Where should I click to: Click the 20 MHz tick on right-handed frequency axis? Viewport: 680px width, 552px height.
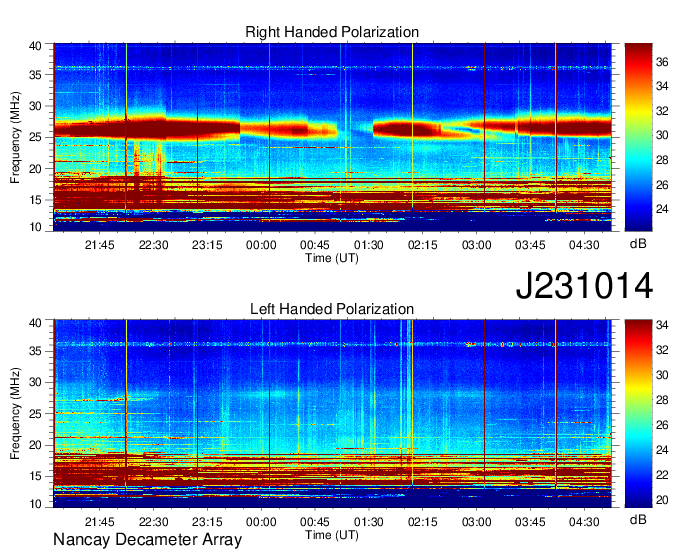(x=35, y=169)
